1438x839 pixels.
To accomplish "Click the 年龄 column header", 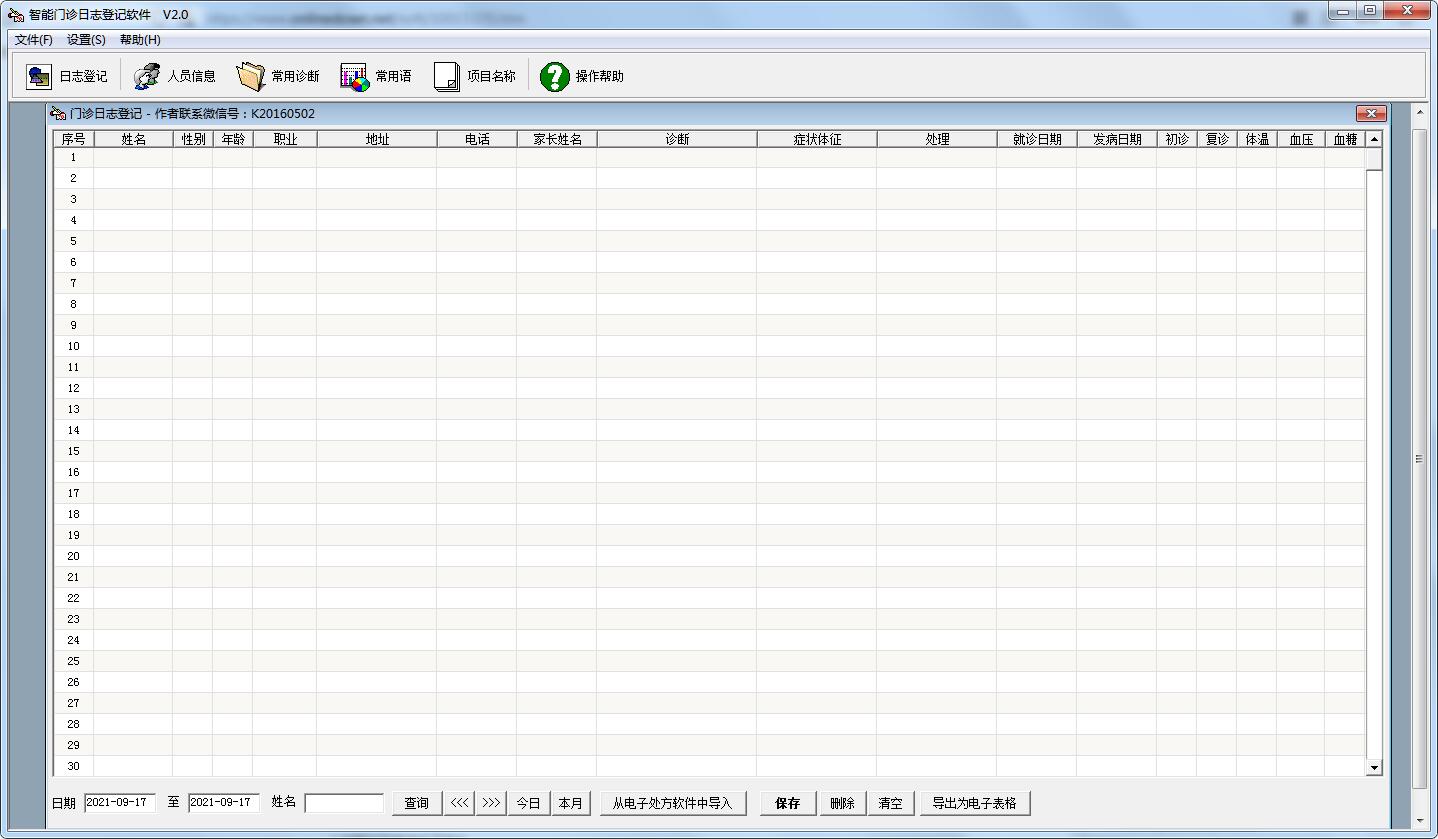I will (233, 139).
